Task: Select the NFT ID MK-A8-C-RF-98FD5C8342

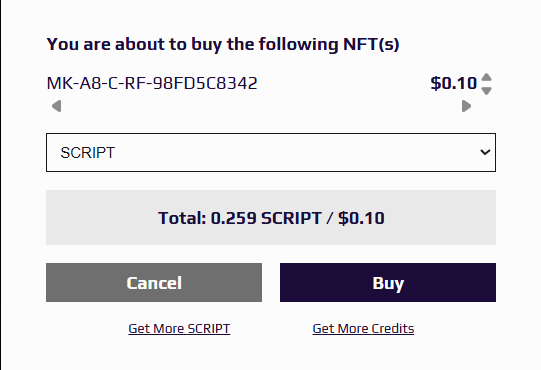Action: (152, 83)
